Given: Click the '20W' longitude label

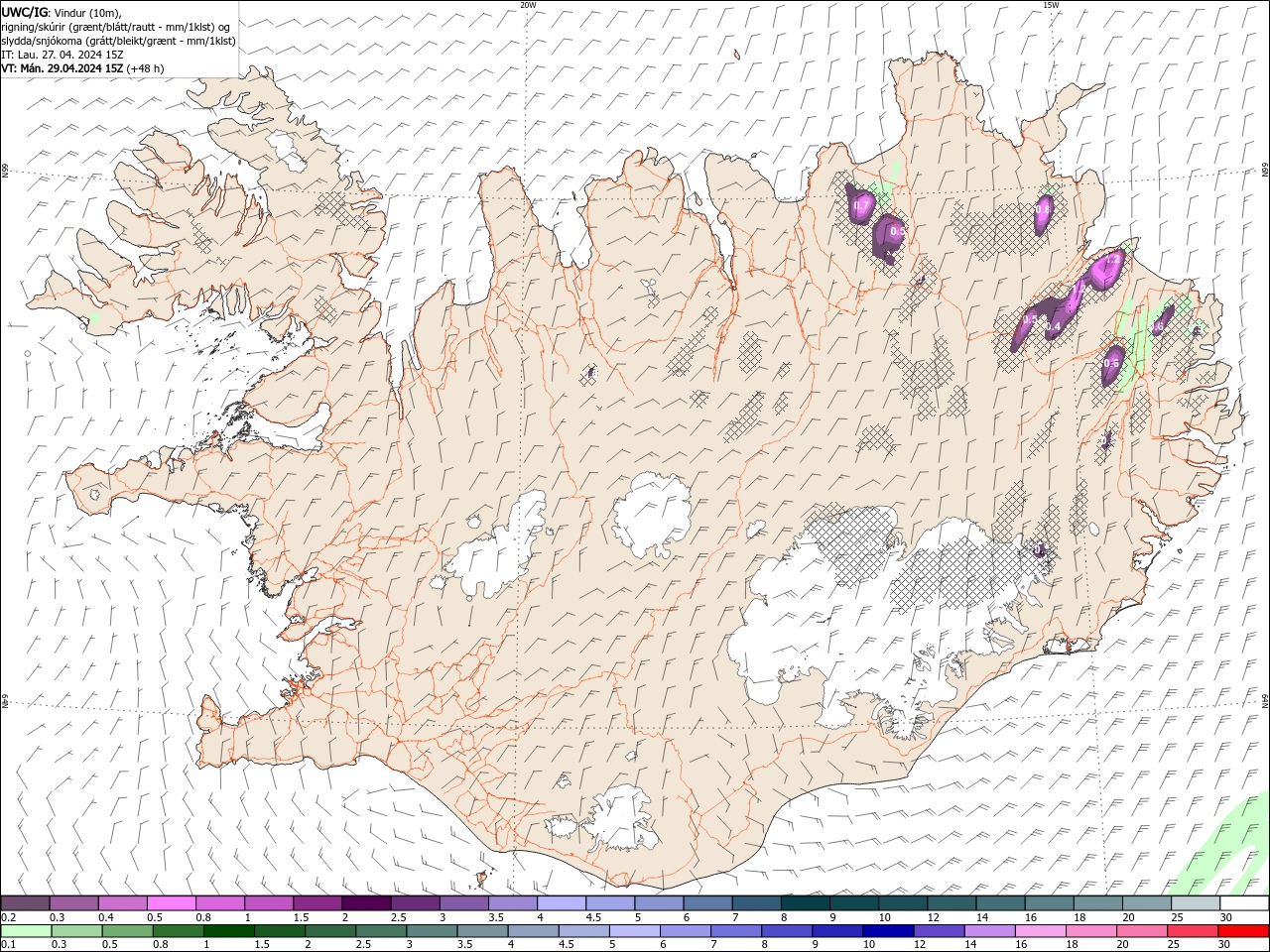Looking at the screenshot, I should 528,5.
